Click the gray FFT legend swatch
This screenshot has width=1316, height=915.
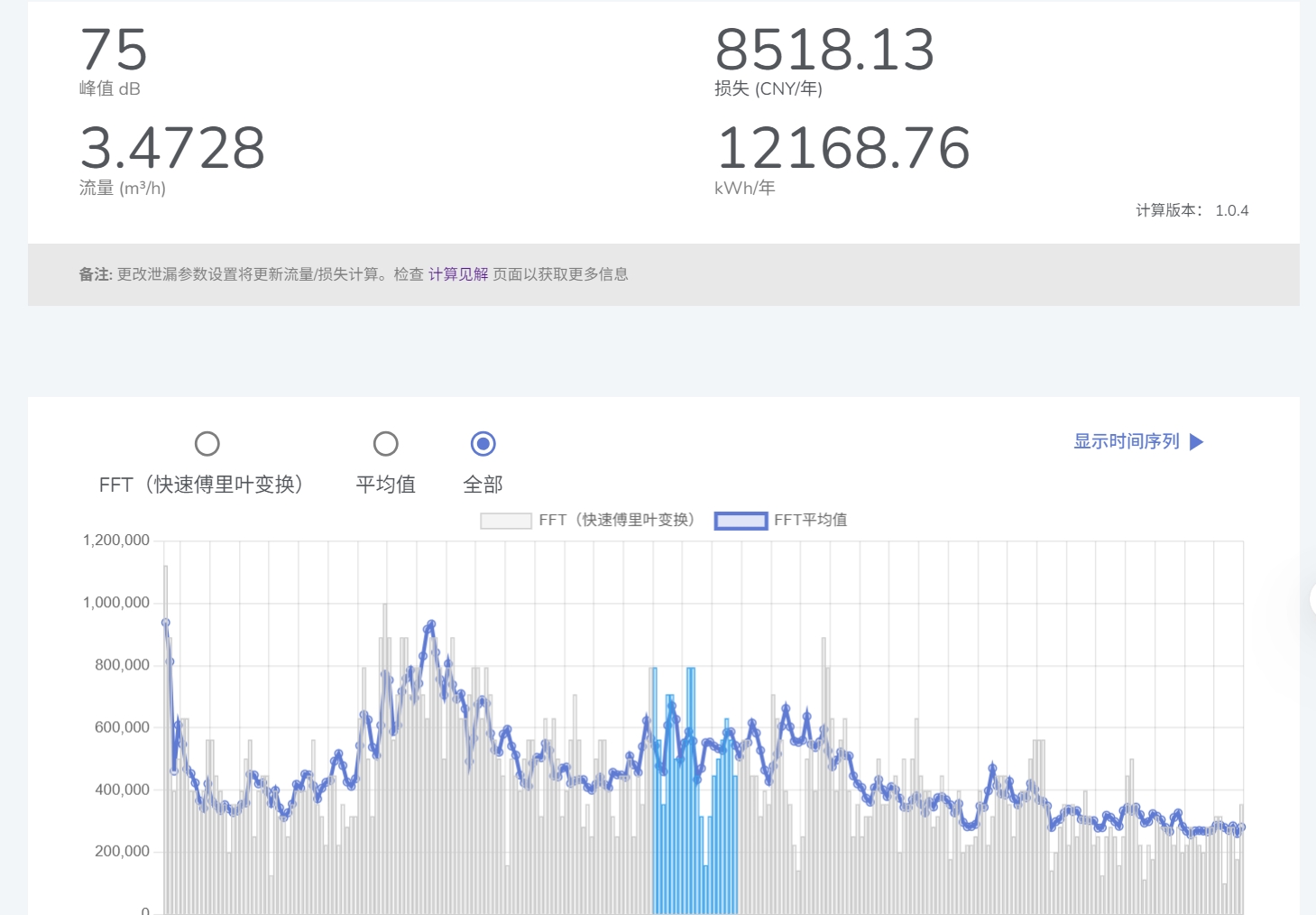(504, 520)
